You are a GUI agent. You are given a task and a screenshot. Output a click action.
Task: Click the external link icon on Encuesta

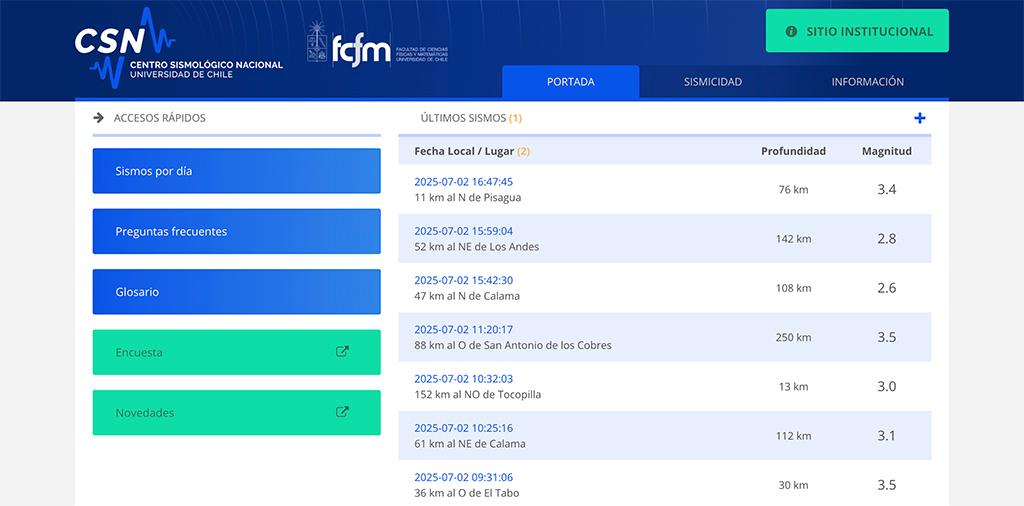pyautogui.click(x=342, y=352)
